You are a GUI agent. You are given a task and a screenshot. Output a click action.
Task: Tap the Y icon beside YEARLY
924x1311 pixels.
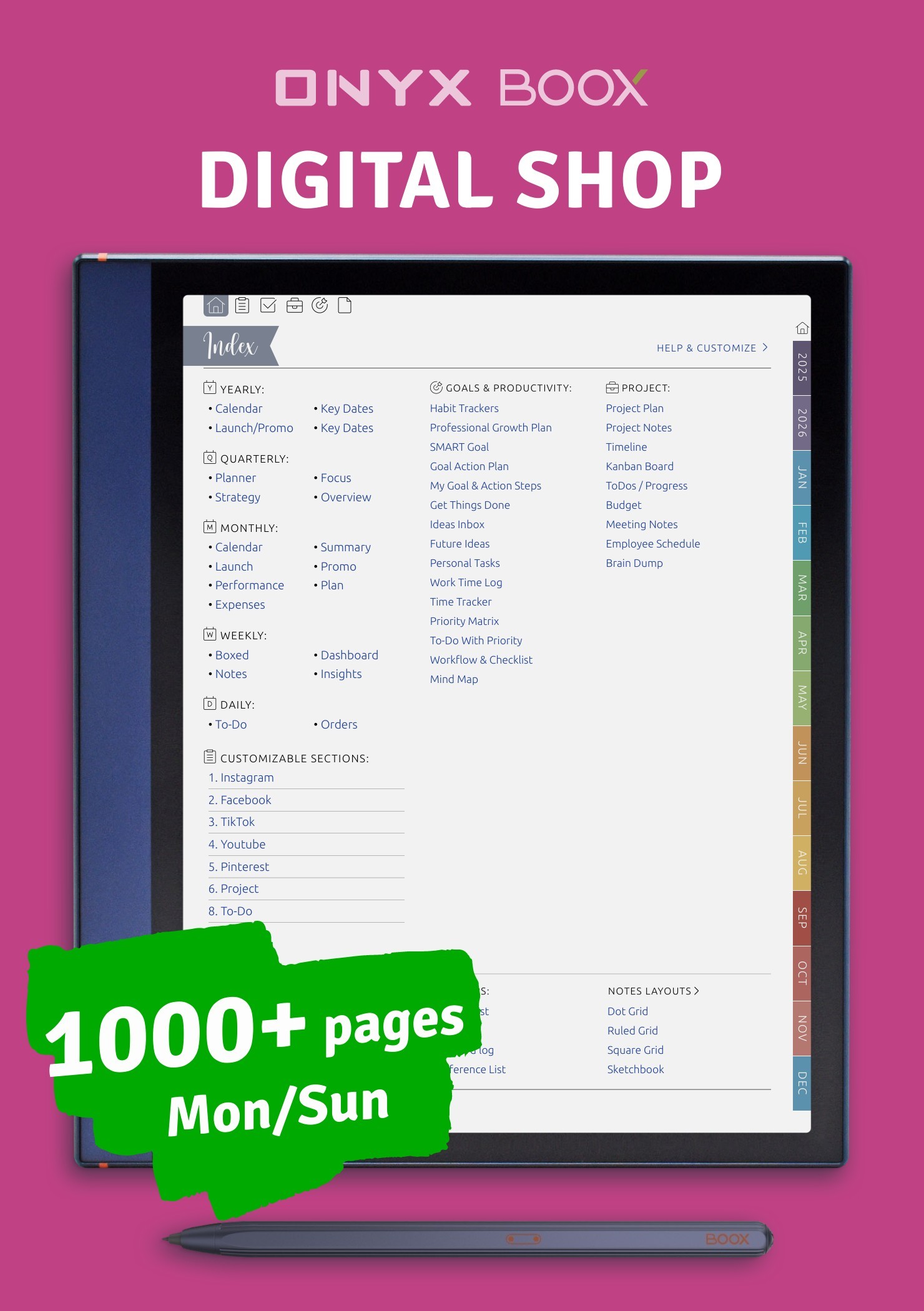[x=210, y=388]
